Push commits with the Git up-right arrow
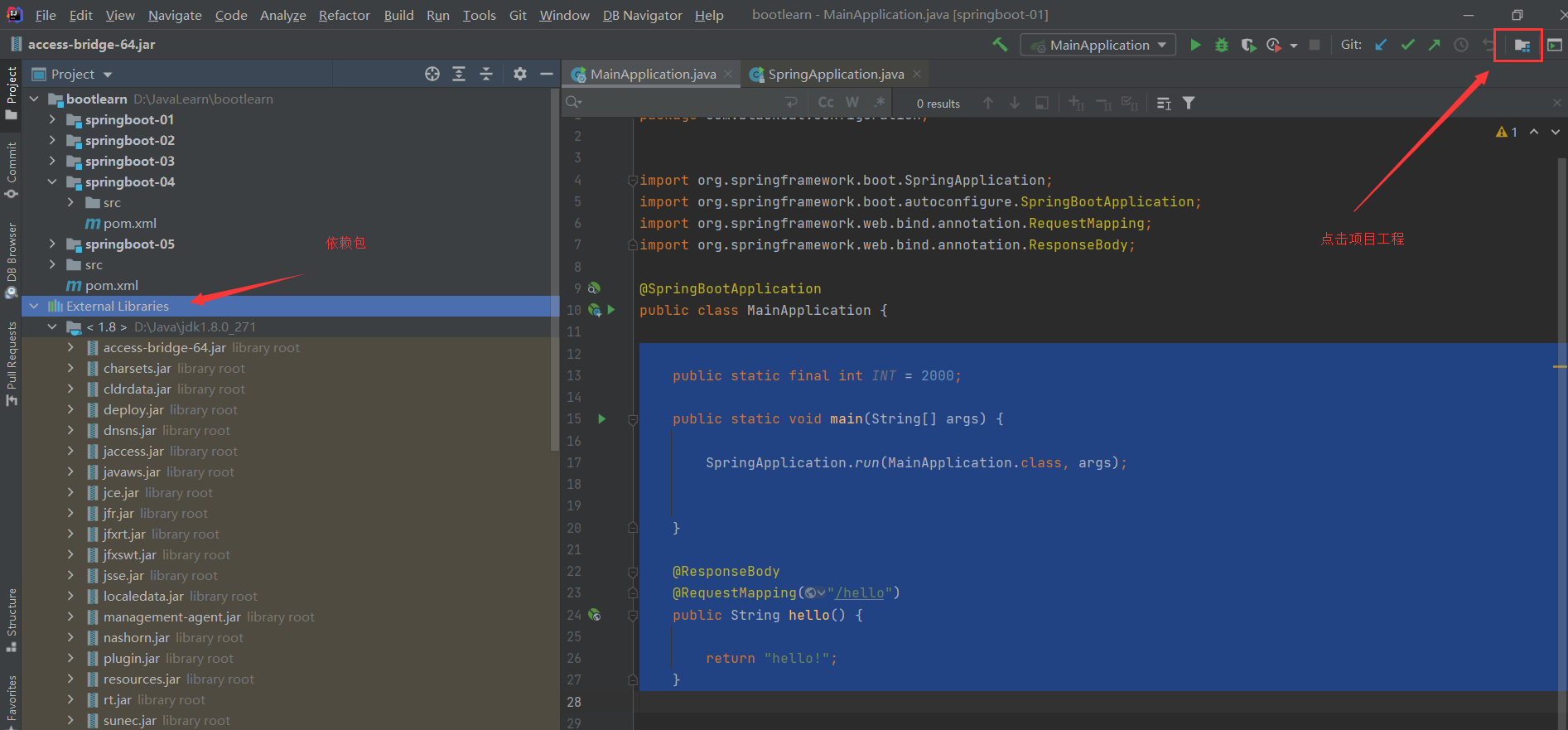The width and height of the screenshot is (1568, 730). (1434, 45)
